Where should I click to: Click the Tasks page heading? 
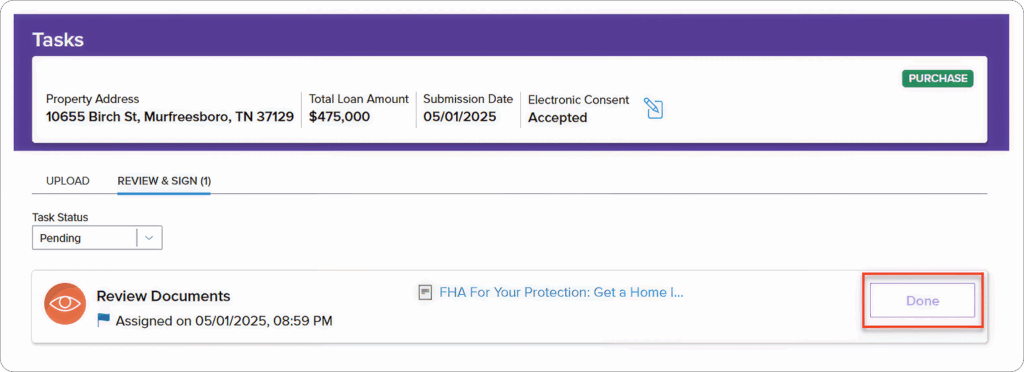[x=58, y=40]
